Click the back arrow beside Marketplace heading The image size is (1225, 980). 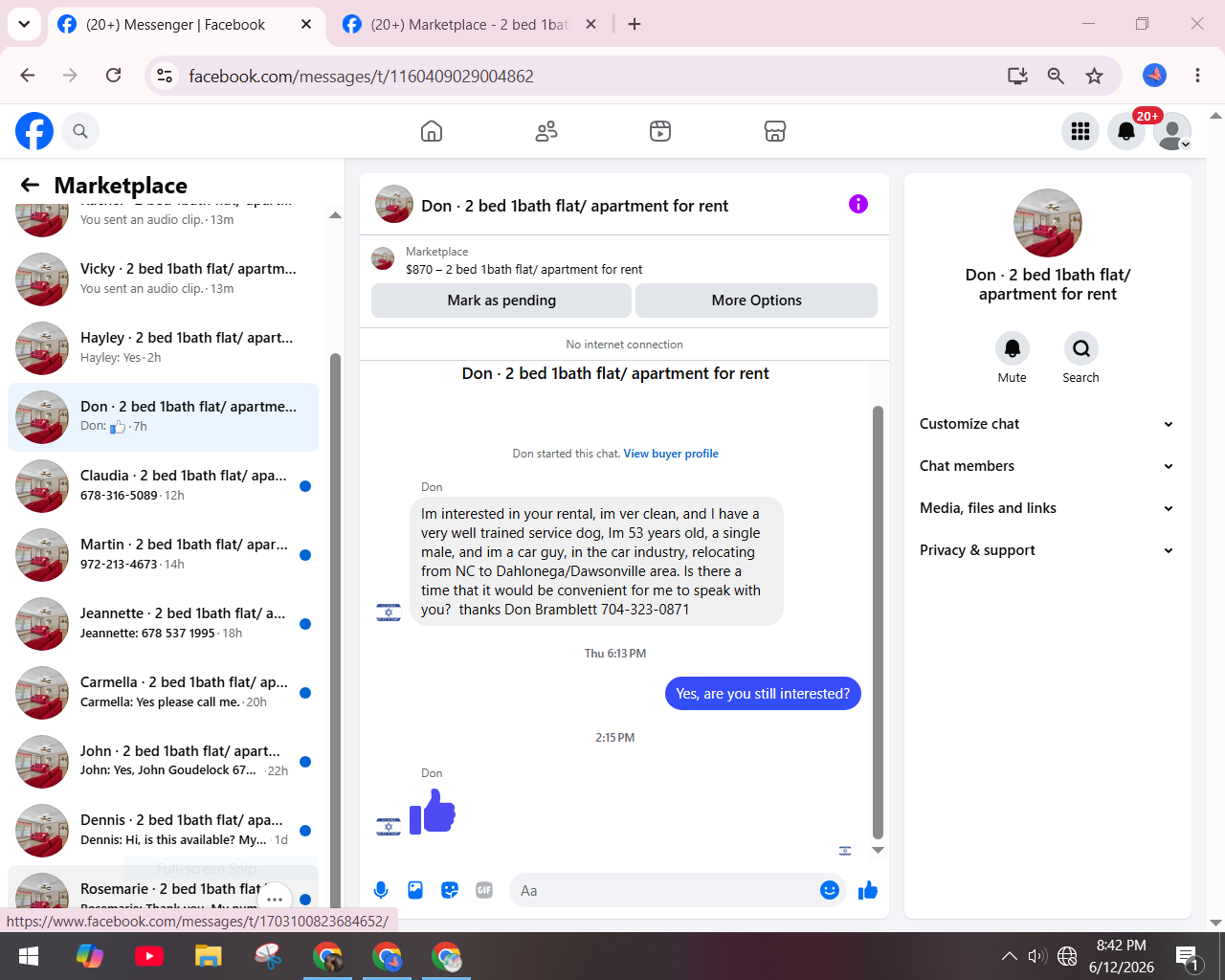31,185
